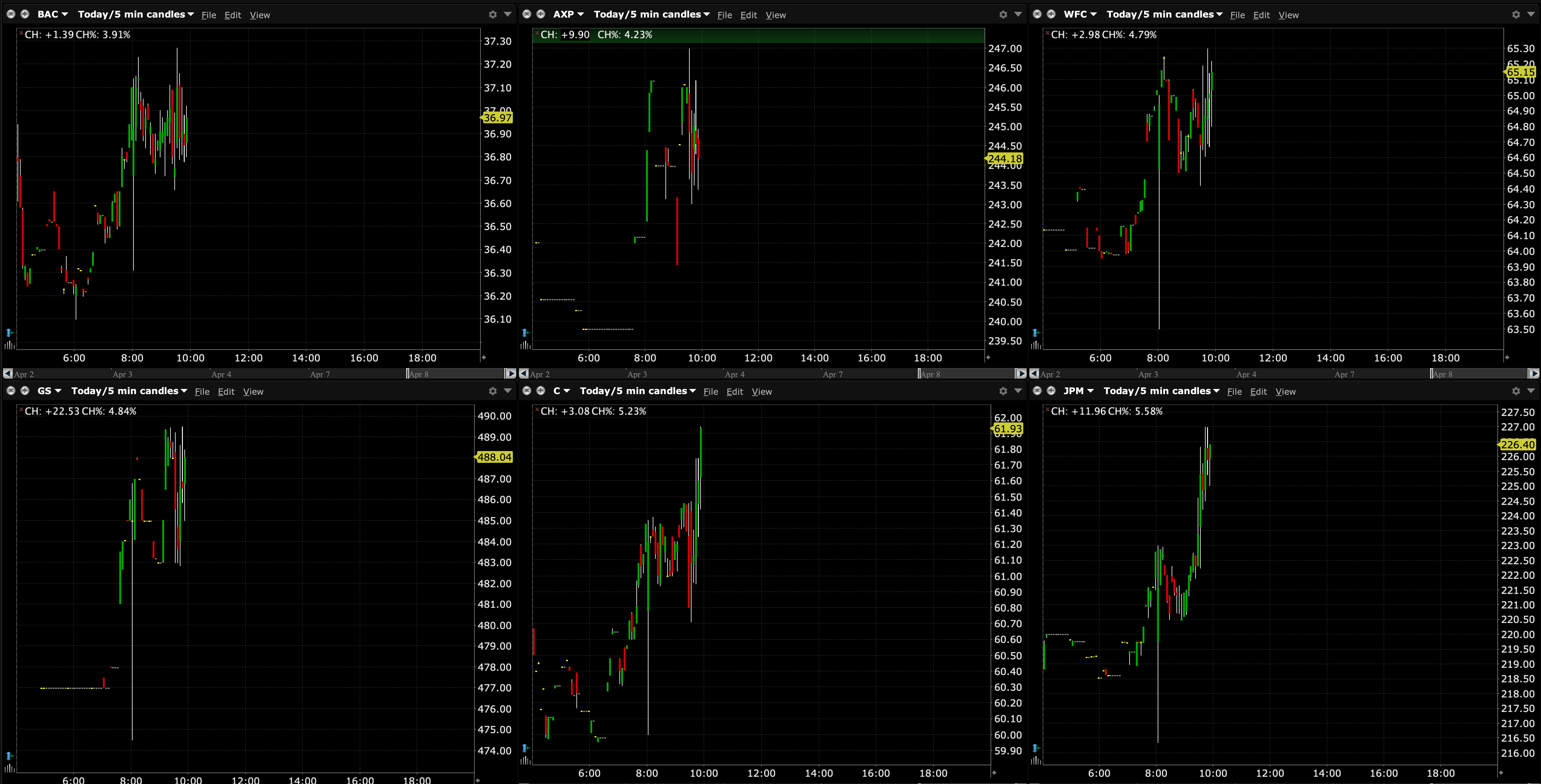
Task: Remove the CH label on WFC chart
Action: click(1047, 33)
